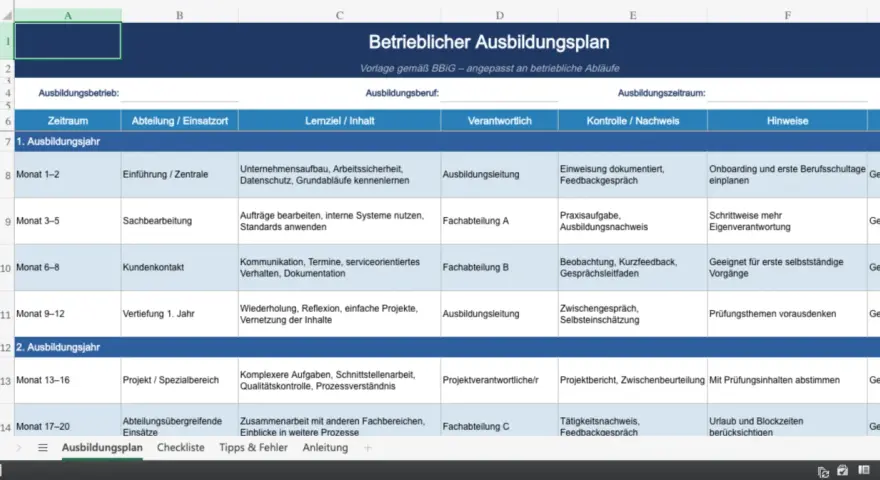Click the next sheet arrow beside sheet tabs

(x=19, y=448)
